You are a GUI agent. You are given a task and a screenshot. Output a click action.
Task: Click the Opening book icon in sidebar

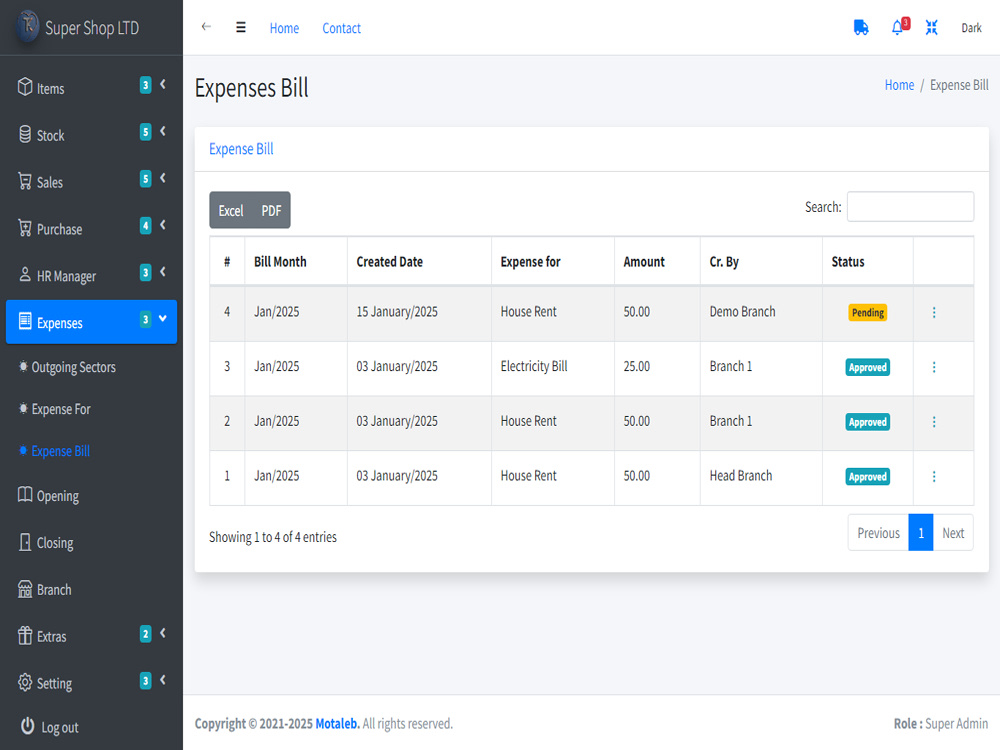25,495
